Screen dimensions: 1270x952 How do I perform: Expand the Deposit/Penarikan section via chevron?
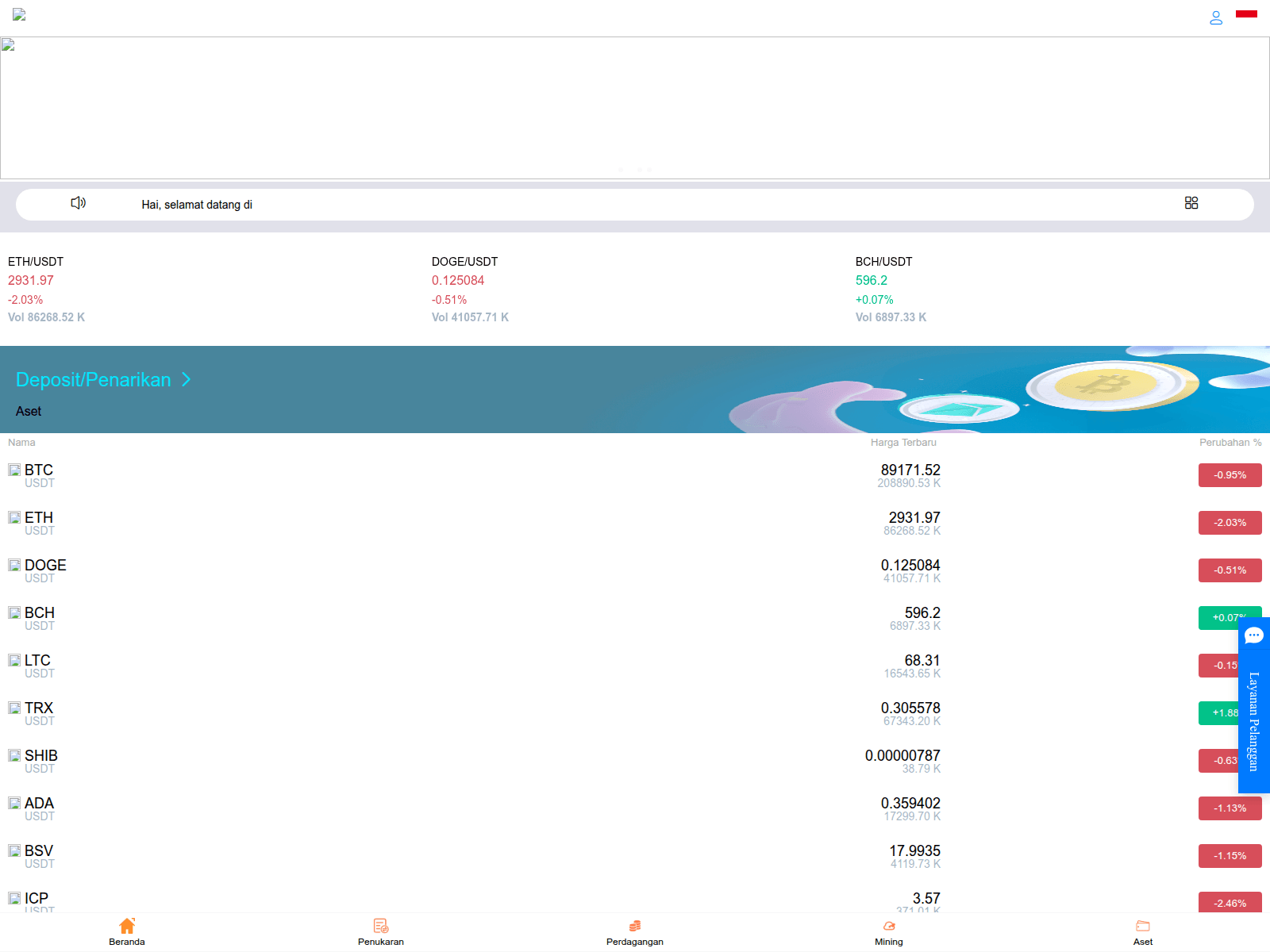click(x=187, y=380)
